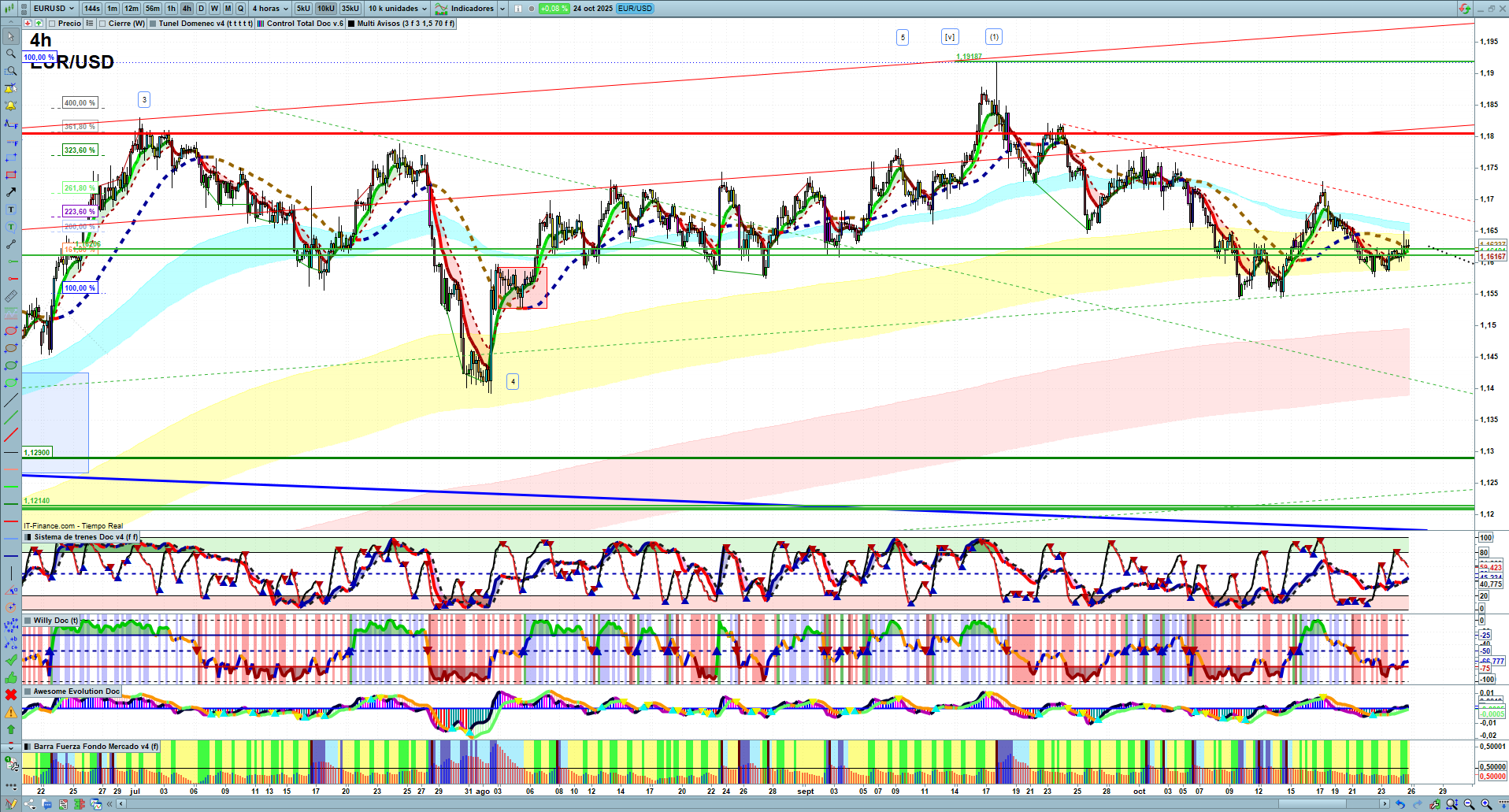Image resolution: width=1509 pixels, height=812 pixels.
Task: Select the cursor pointer tool
Action: click(x=11, y=36)
